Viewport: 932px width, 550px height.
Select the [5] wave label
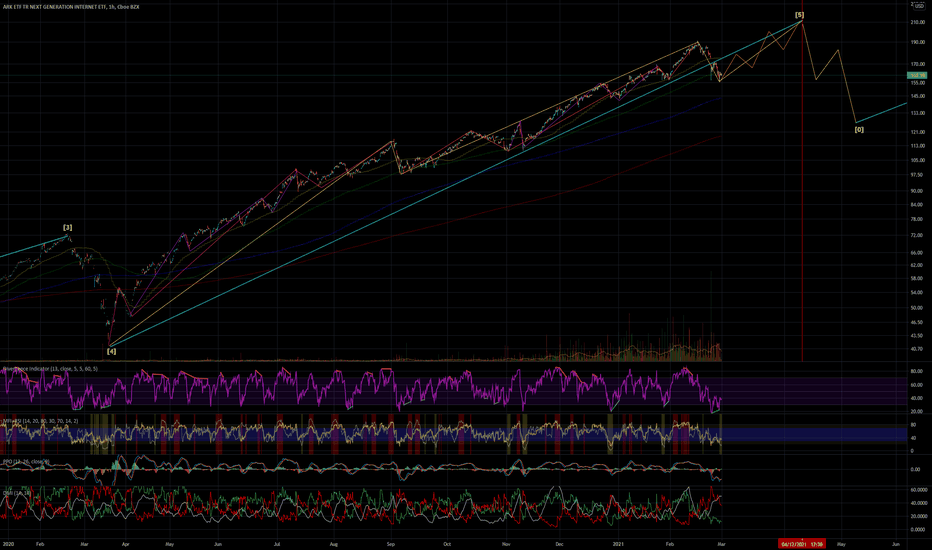point(799,15)
